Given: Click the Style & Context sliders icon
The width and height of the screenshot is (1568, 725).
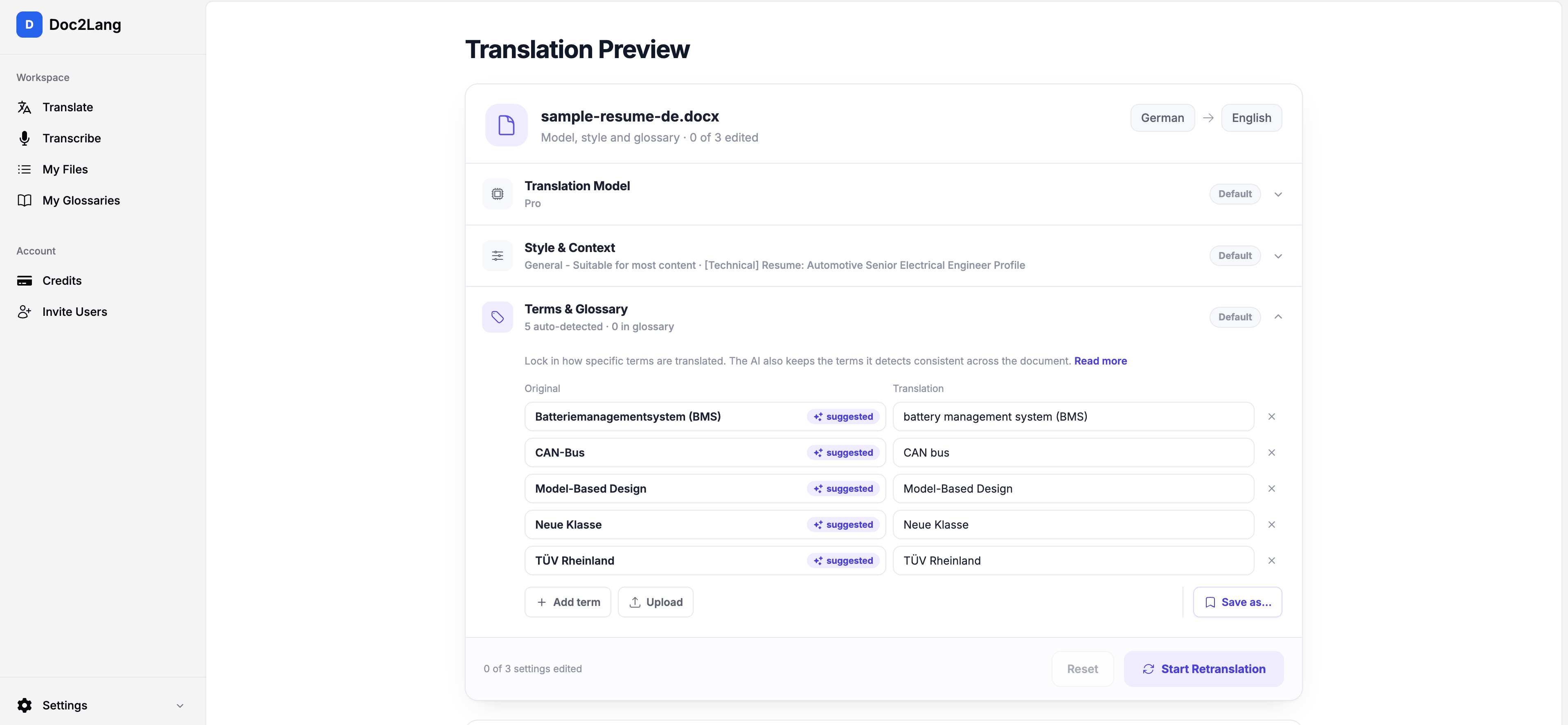Looking at the screenshot, I should 497,256.
